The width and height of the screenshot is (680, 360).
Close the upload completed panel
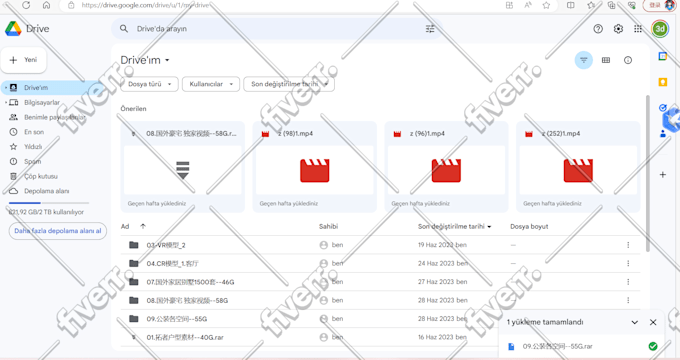pyautogui.click(x=653, y=322)
